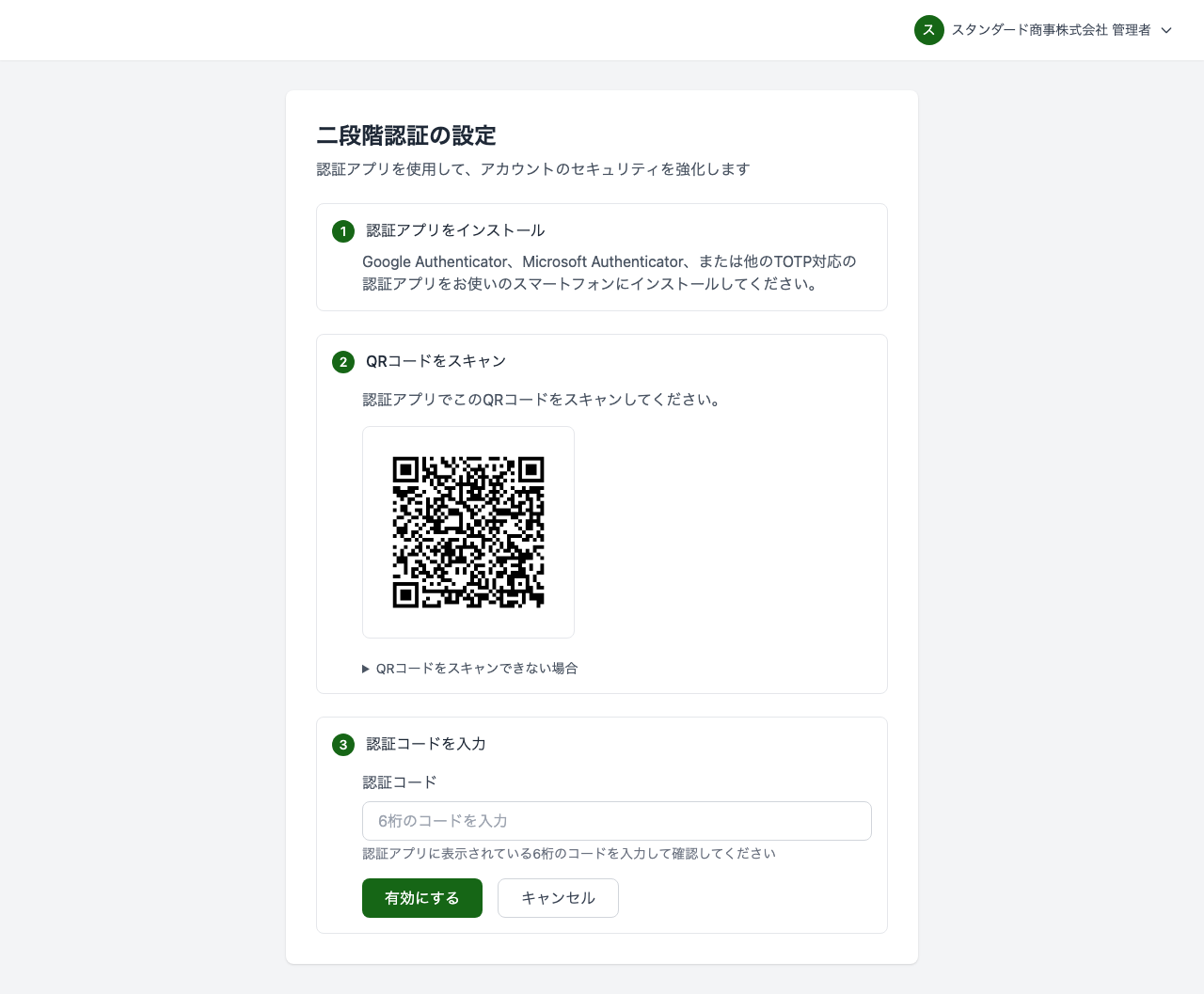Click the キャンセル button
This screenshot has height=994, width=1204.
tap(558, 898)
